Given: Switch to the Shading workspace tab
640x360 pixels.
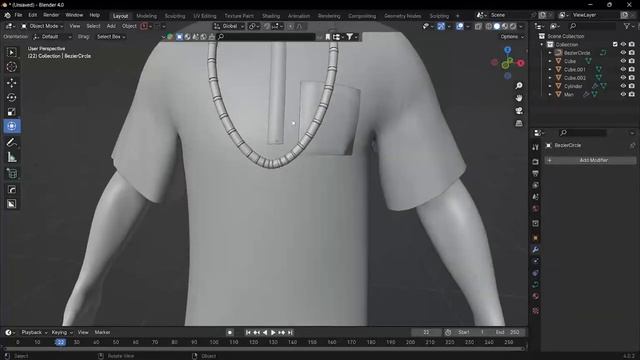Looking at the screenshot, I should pyautogui.click(x=271, y=16).
